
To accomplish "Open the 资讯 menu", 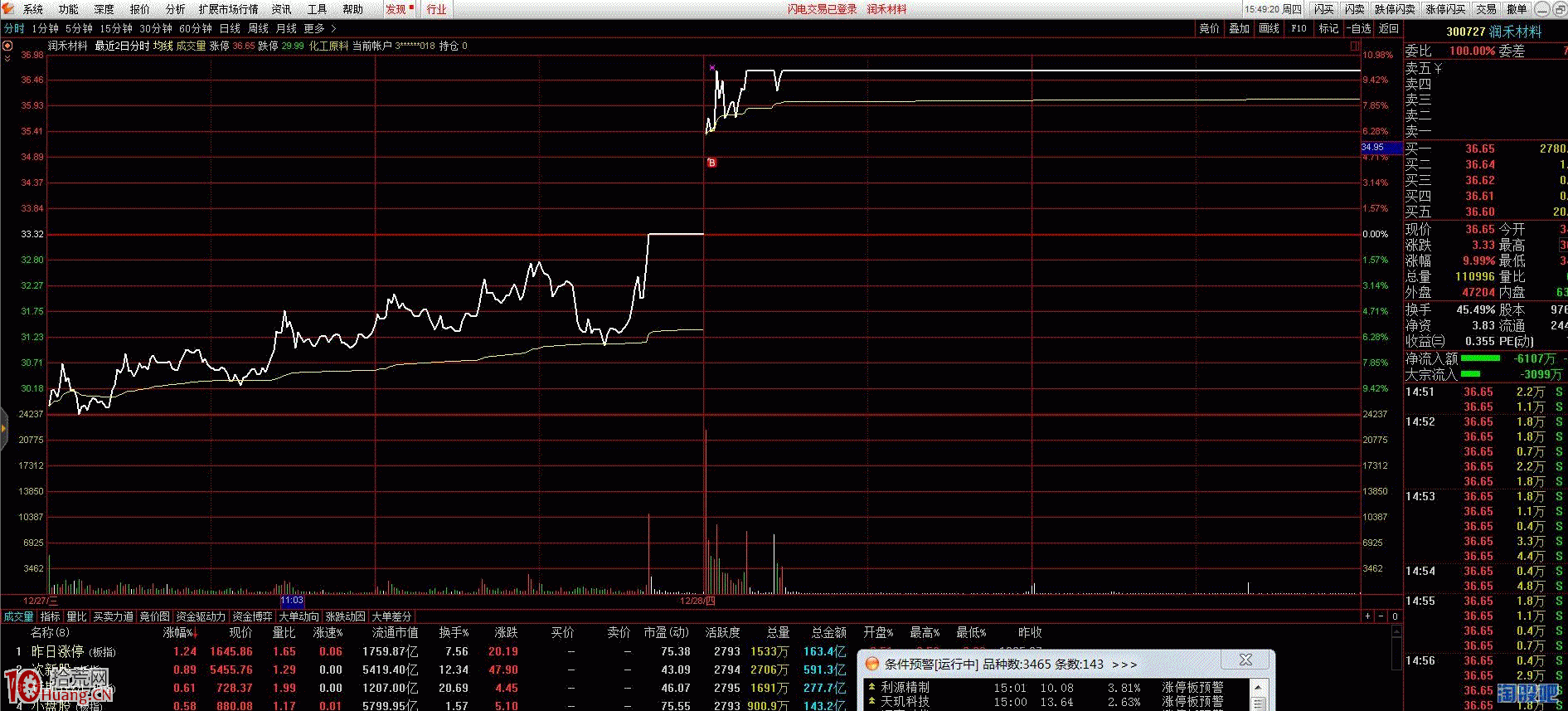I will (x=282, y=9).
